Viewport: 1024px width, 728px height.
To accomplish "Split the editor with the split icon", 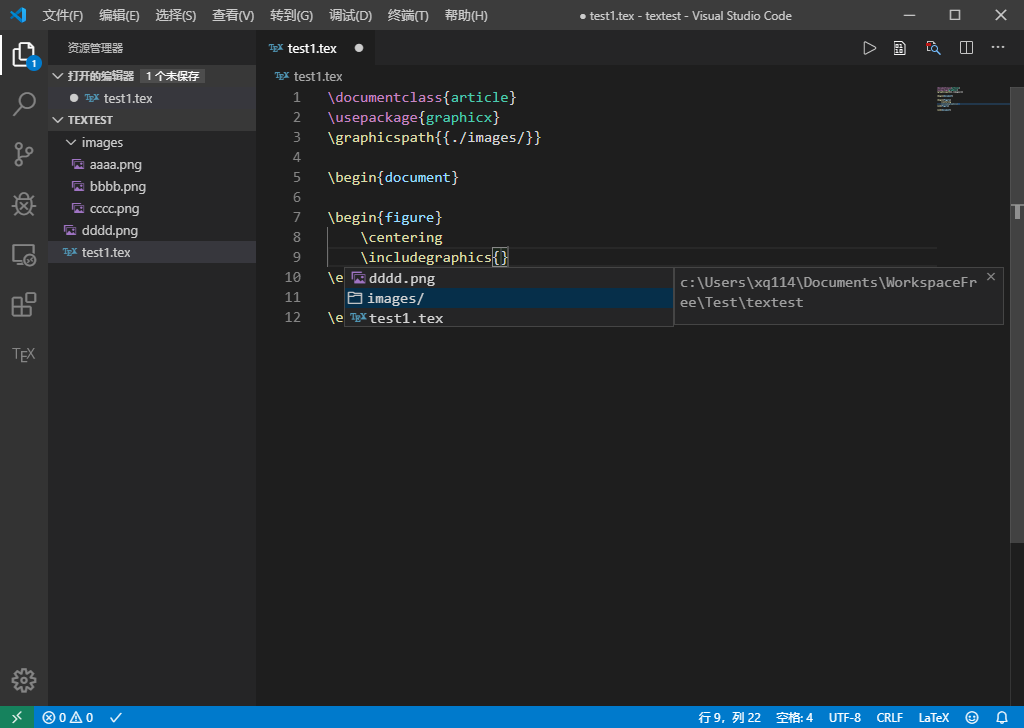I will (967, 48).
